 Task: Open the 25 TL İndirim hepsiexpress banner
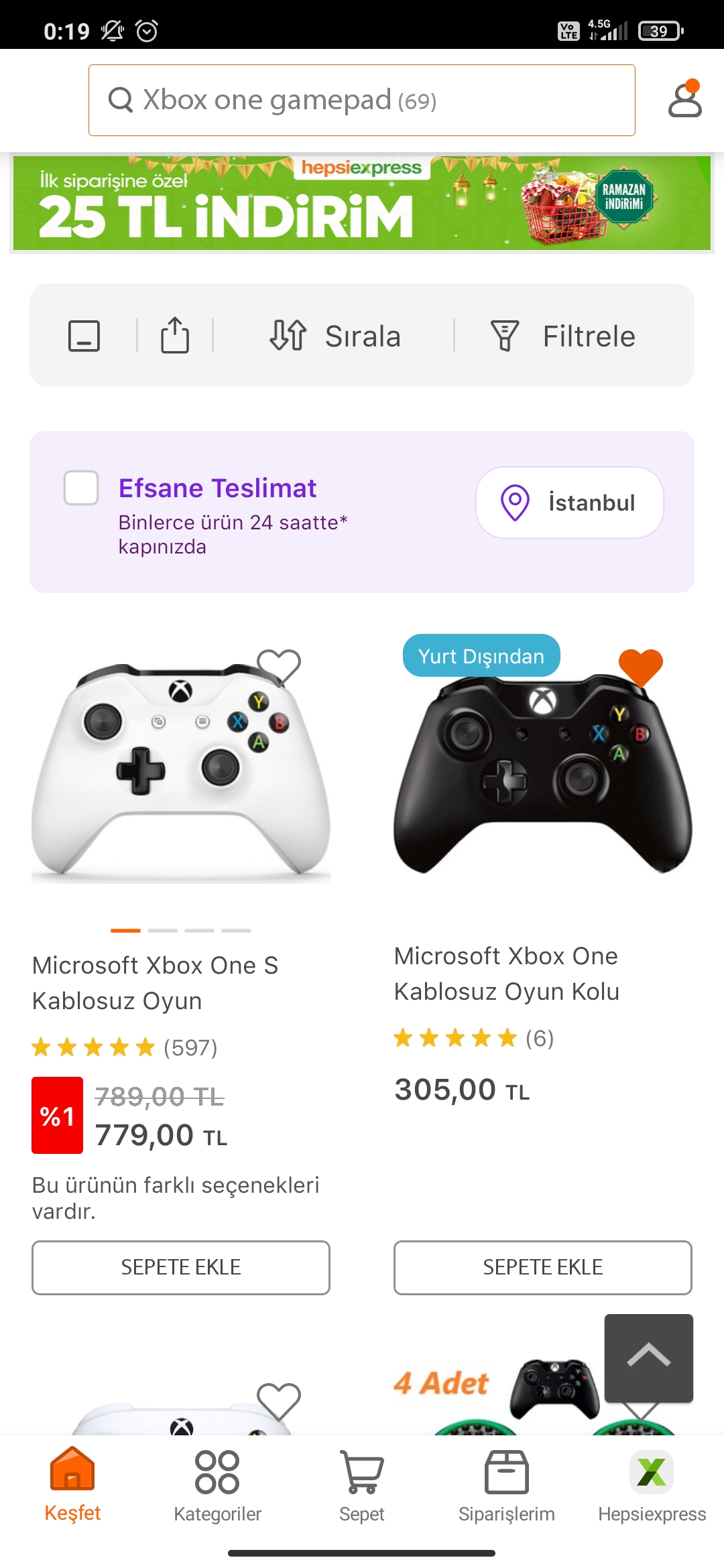(362, 203)
